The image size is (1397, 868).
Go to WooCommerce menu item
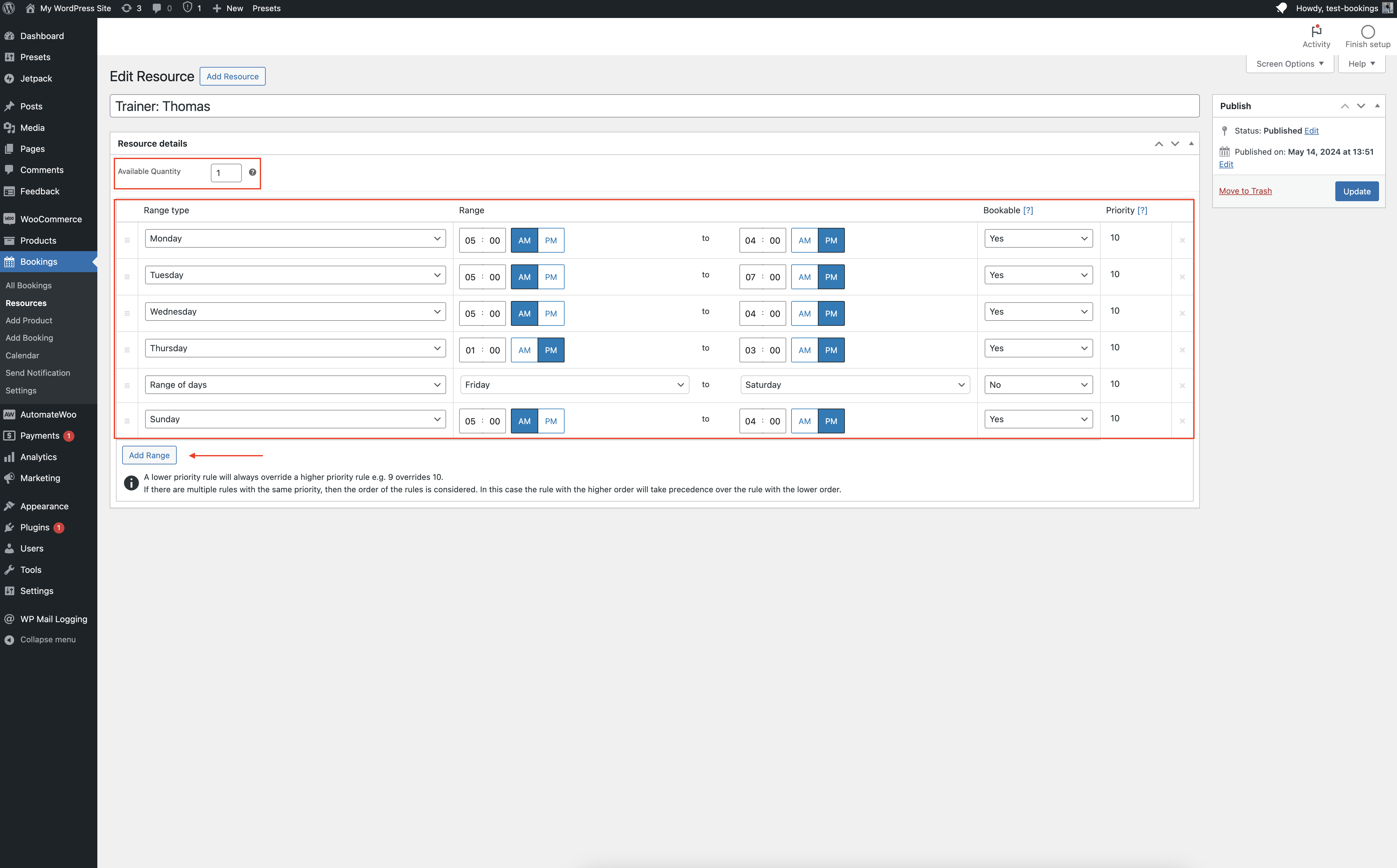[x=51, y=219]
